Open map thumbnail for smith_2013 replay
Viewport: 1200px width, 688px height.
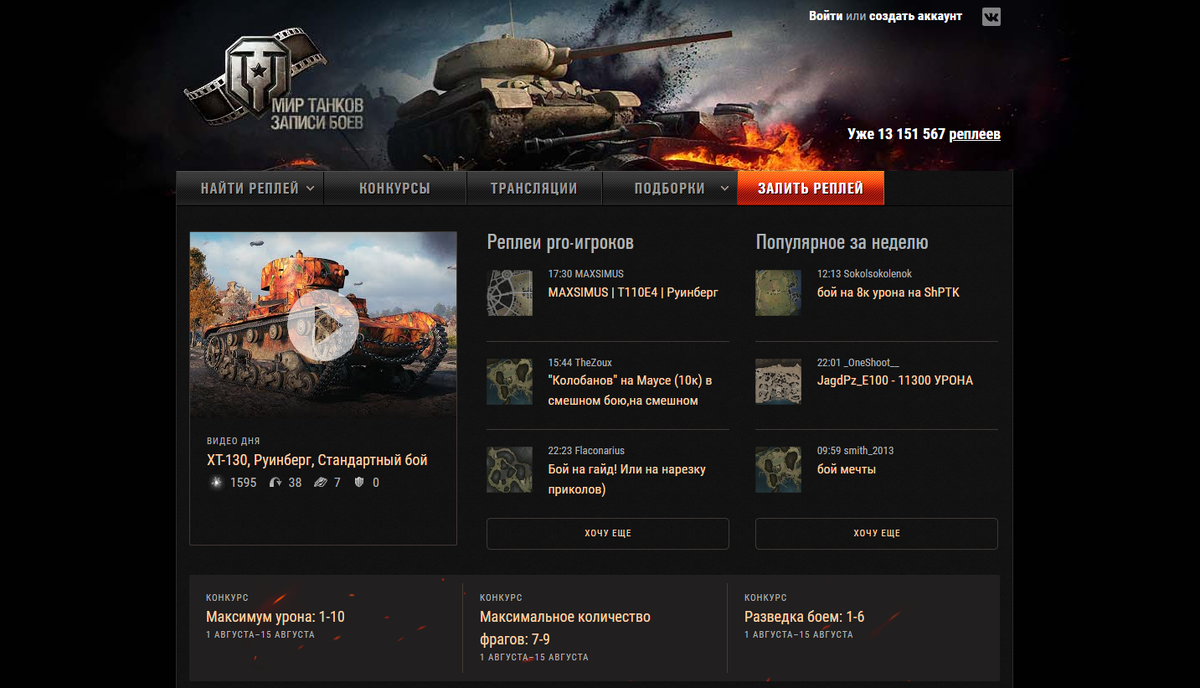778,470
